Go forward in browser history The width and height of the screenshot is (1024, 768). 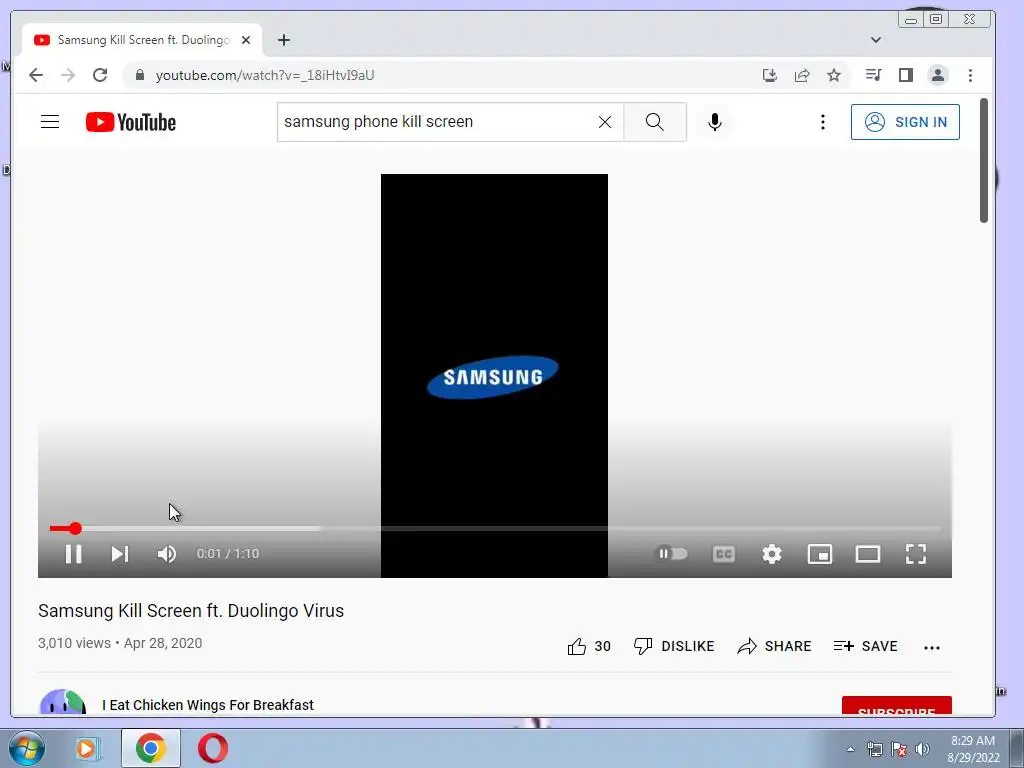[x=68, y=75]
